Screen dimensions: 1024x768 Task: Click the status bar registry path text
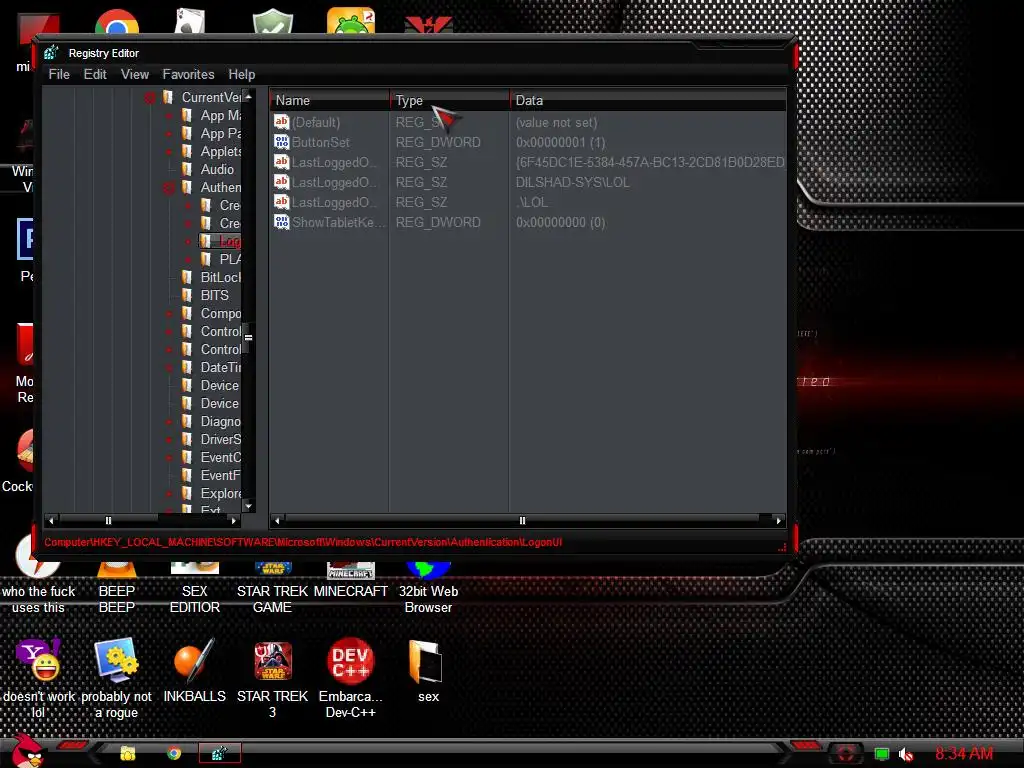[x=303, y=542]
